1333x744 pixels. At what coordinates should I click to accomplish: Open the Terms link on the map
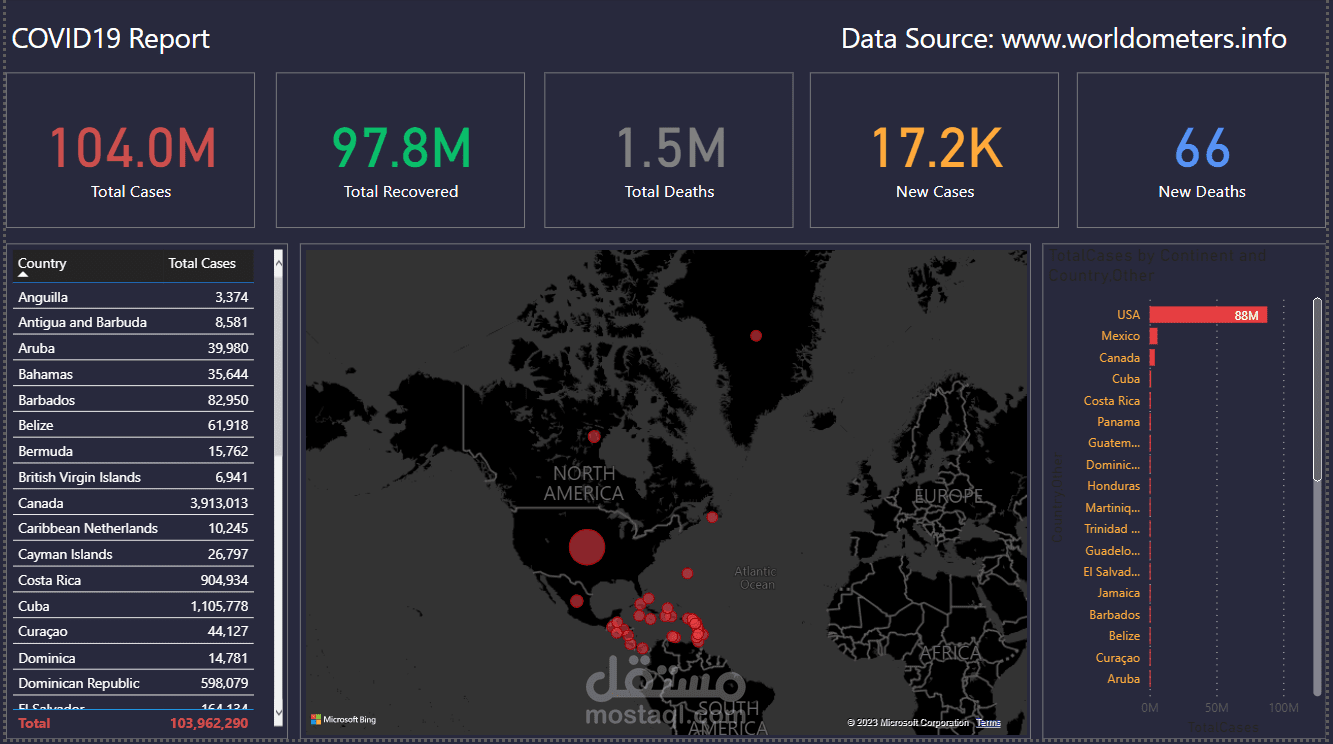click(988, 723)
